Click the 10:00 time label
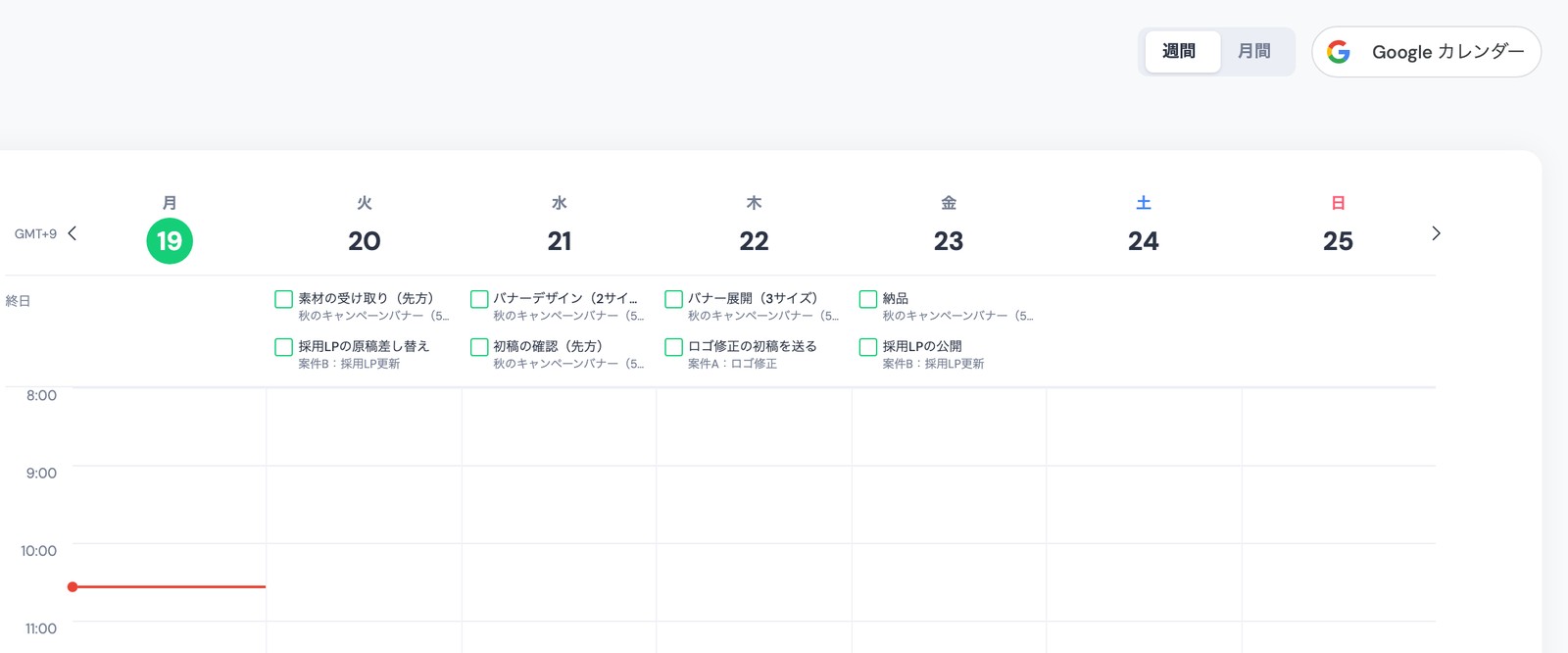Screen dimensions: 1568x653 tap(38, 551)
